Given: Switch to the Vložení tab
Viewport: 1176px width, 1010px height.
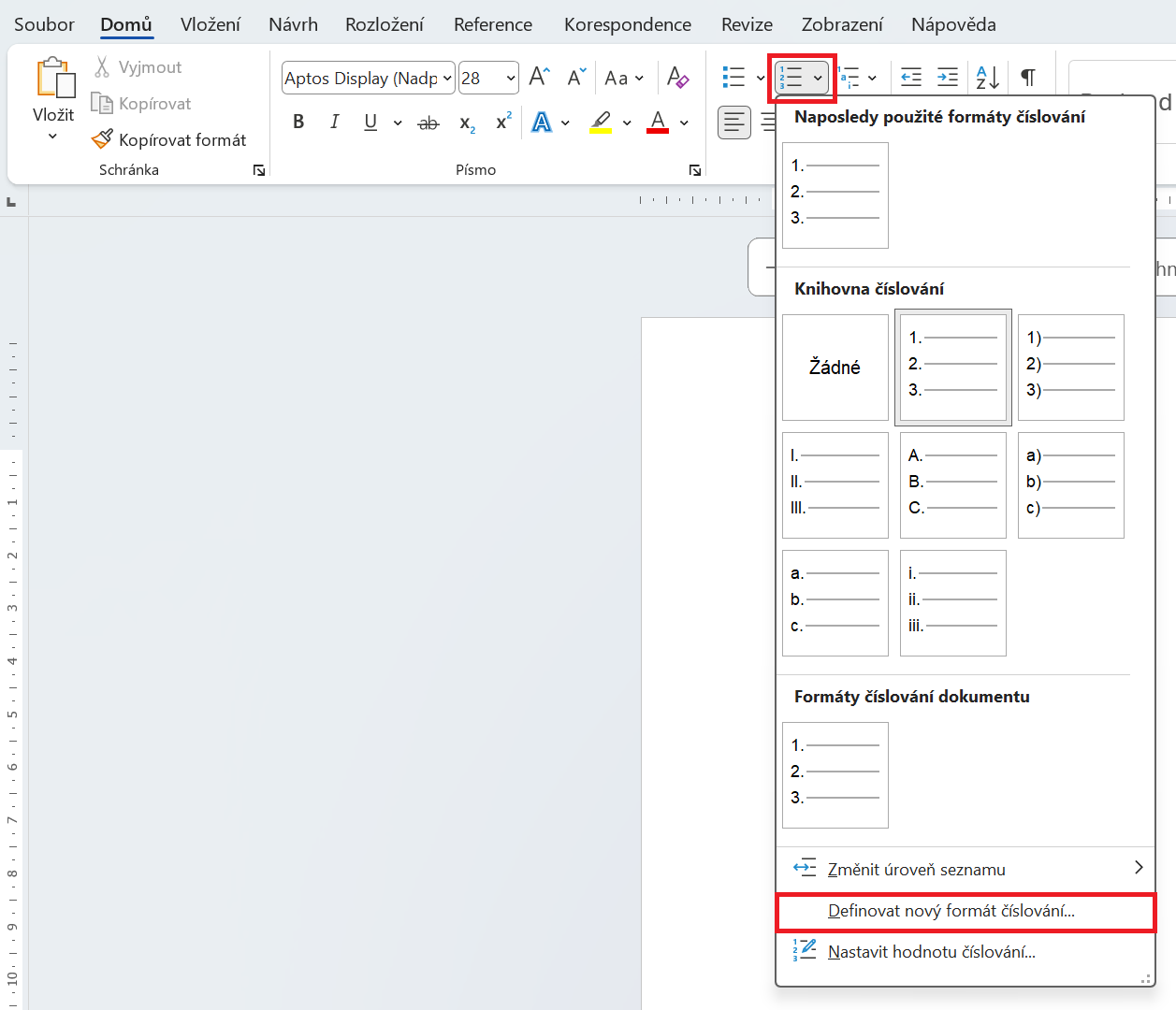Looking at the screenshot, I should coord(211,24).
